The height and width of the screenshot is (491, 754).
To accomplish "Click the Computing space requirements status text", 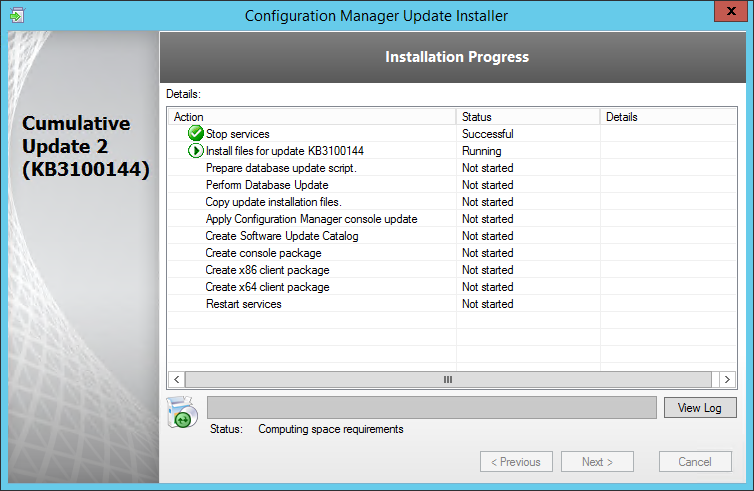I will pyautogui.click(x=331, y=429).
